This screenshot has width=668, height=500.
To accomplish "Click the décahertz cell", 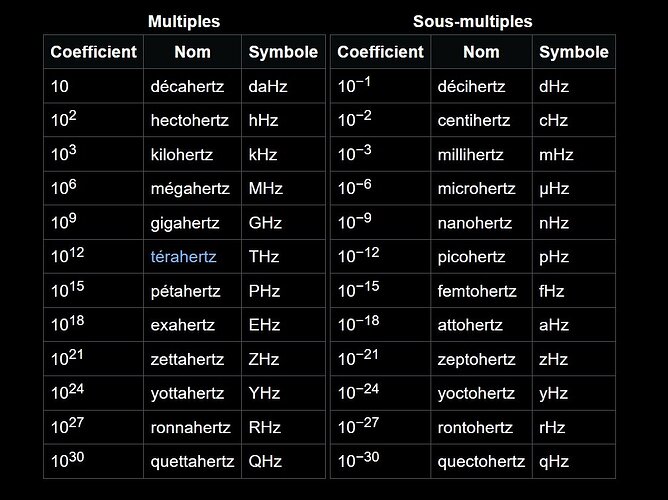I will coord(193,86).
